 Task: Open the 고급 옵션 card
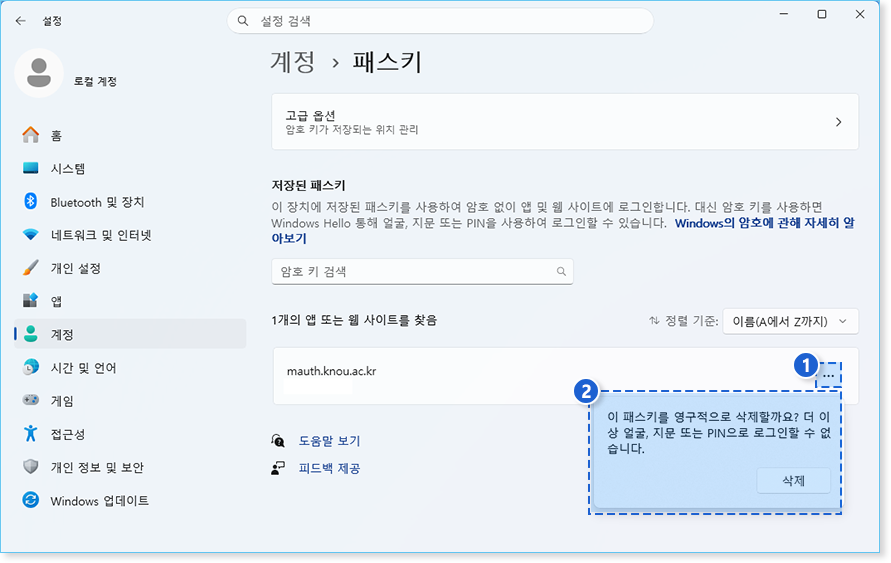coord(565,122)
